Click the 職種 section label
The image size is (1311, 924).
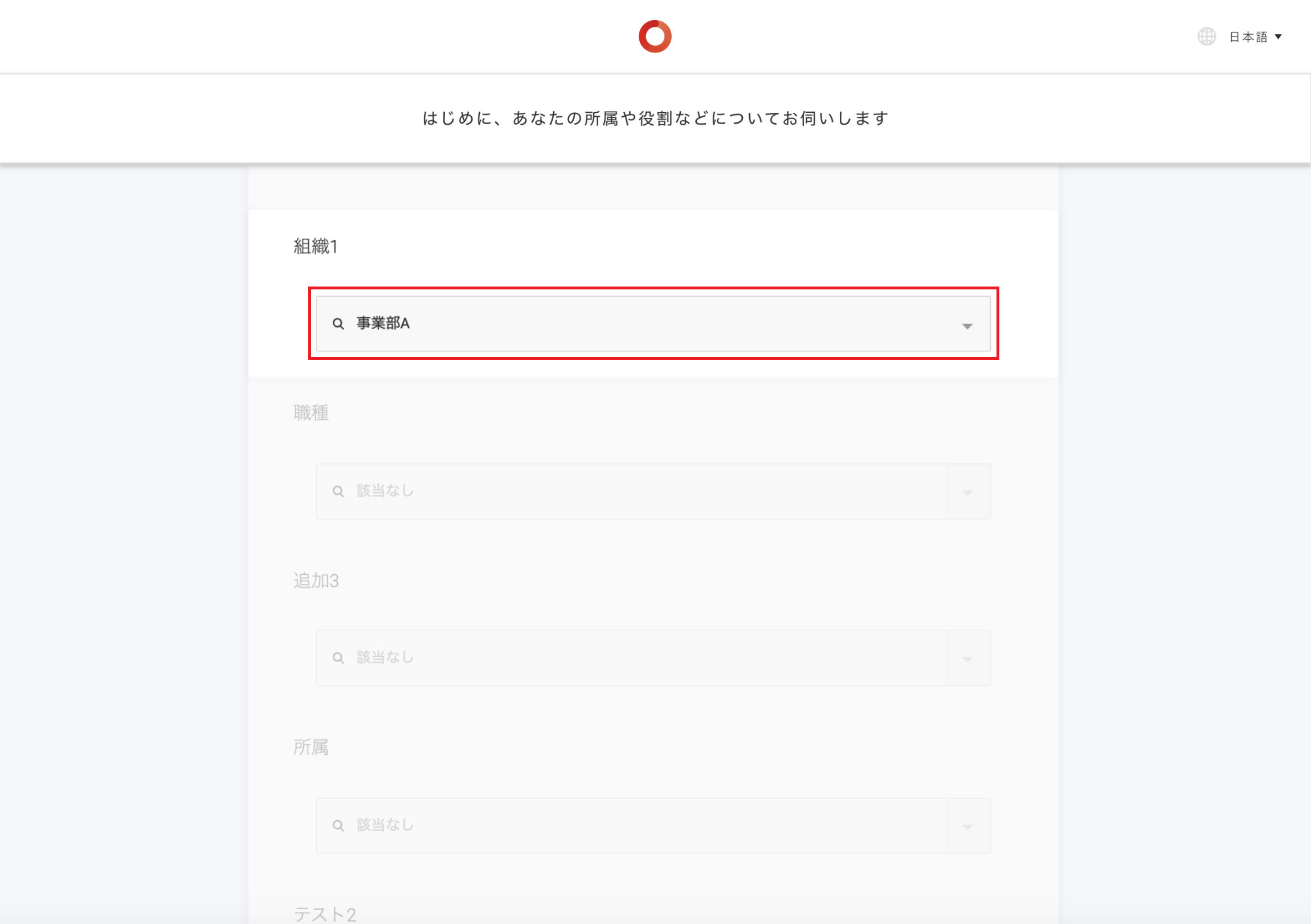tap(311, 413)
